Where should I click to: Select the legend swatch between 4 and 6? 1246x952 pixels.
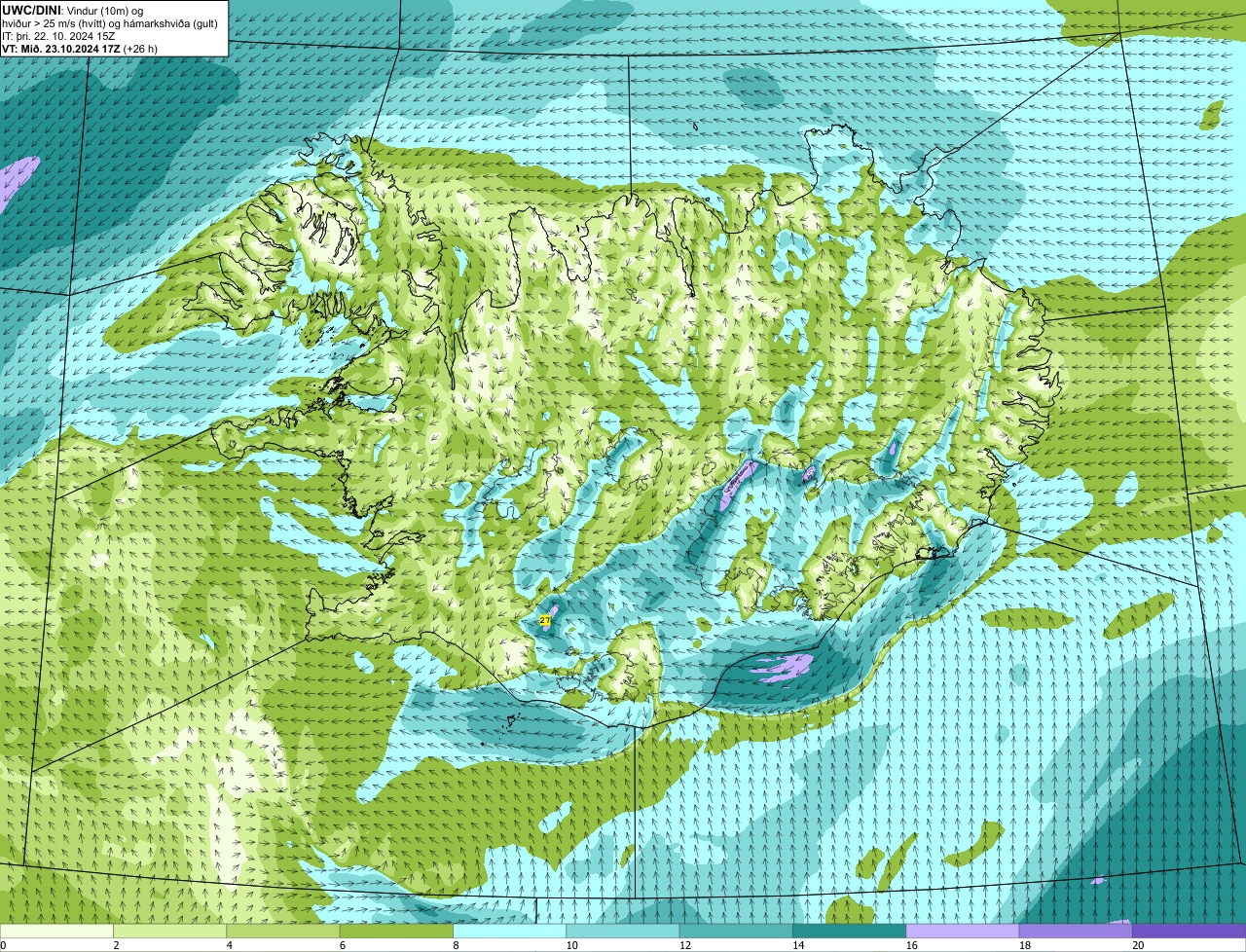tap(283, 931)
